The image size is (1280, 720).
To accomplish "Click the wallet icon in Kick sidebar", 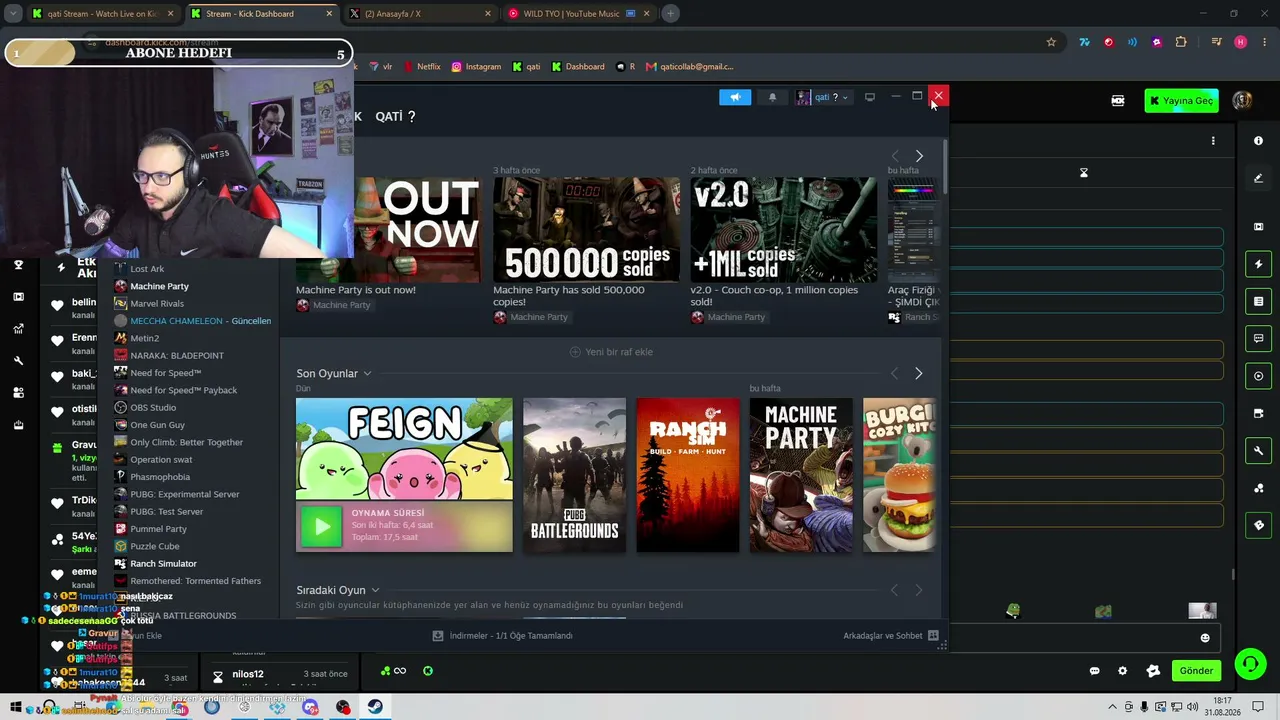I will pos(1258,413).
